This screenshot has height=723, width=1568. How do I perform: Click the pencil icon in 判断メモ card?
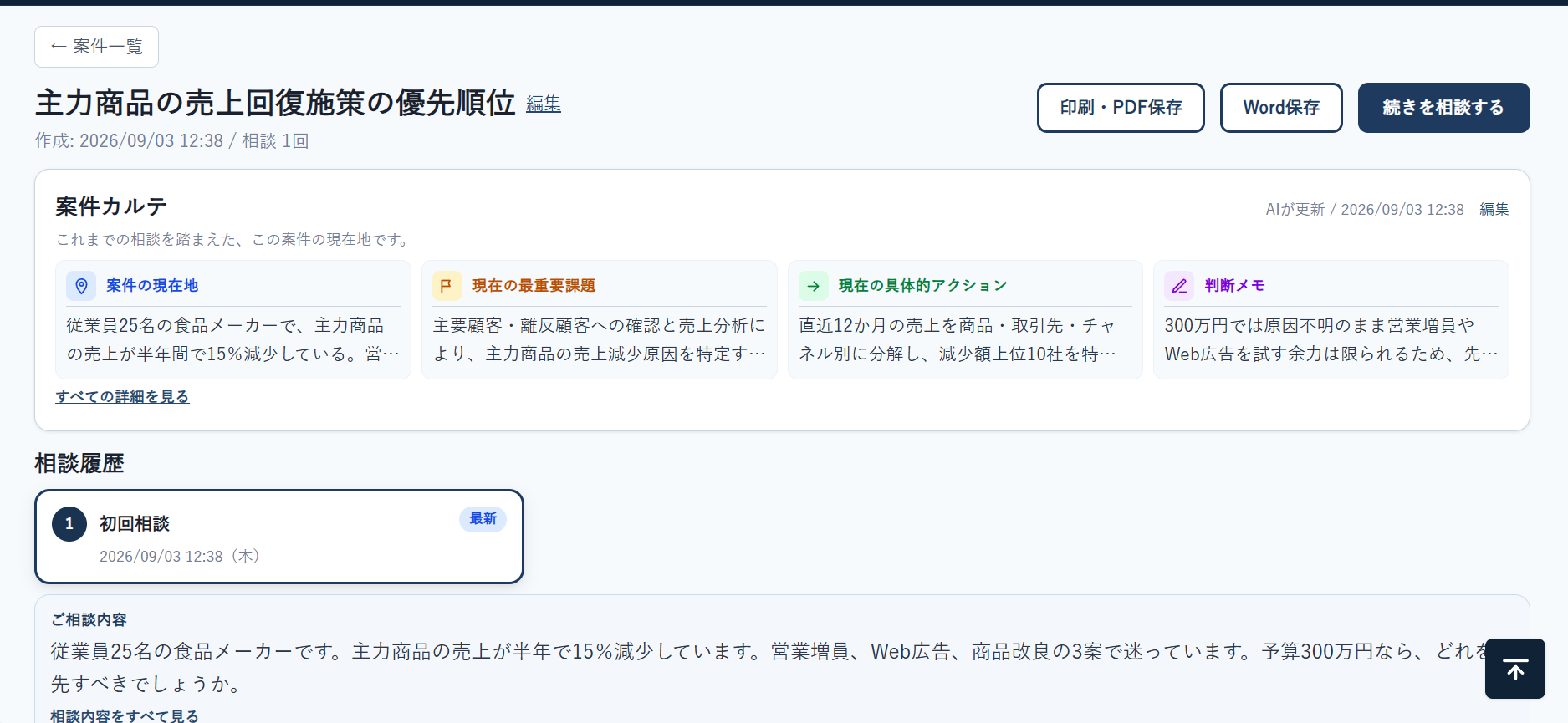pos(1179,286)
